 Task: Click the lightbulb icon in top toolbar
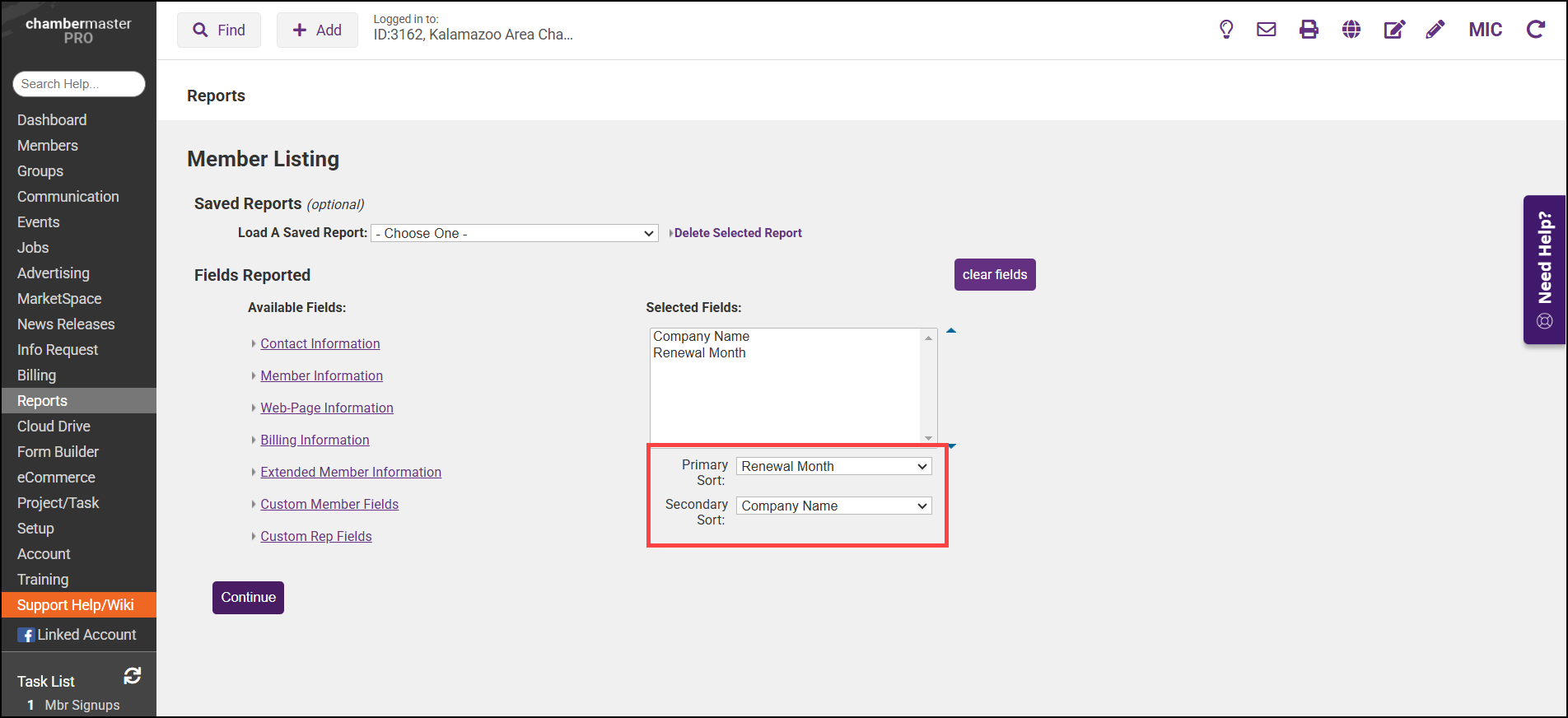[1226, 30]
